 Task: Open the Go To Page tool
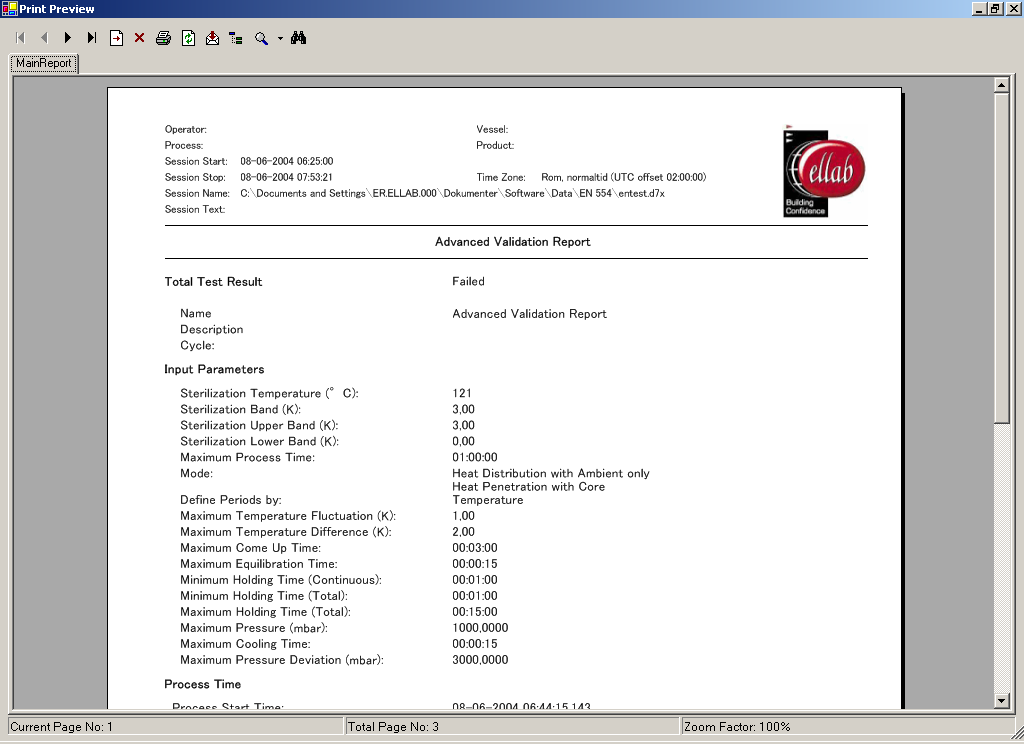point(116,38)
